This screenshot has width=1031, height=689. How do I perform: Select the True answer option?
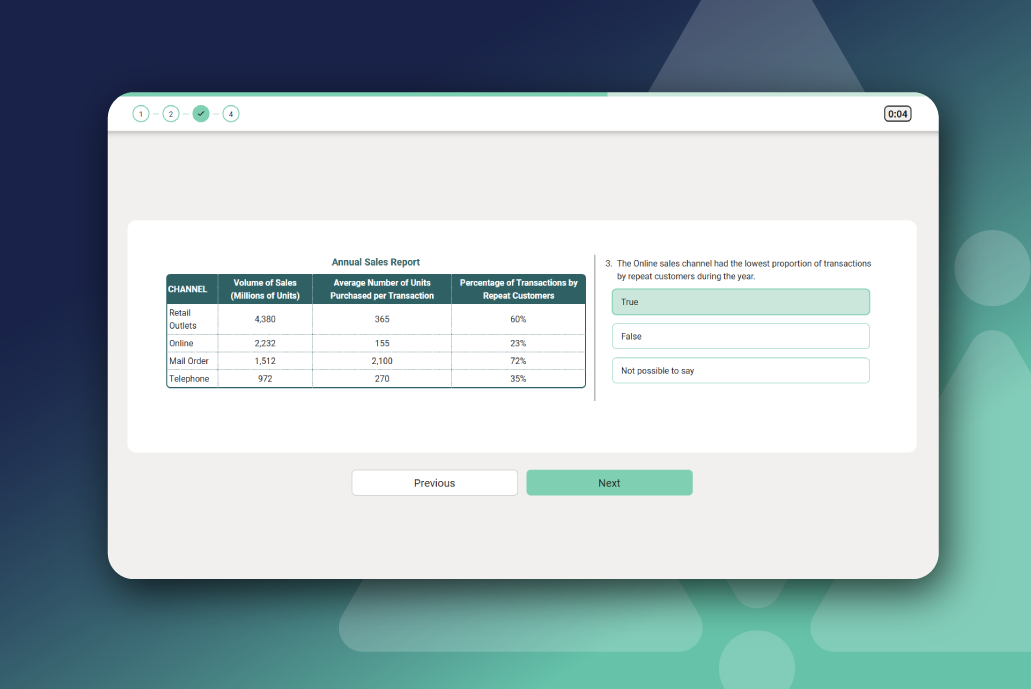tap(740, 302)
